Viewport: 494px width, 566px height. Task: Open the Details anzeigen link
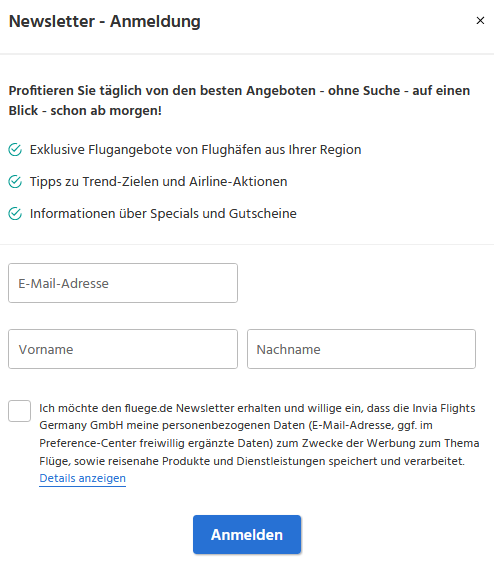83,478
